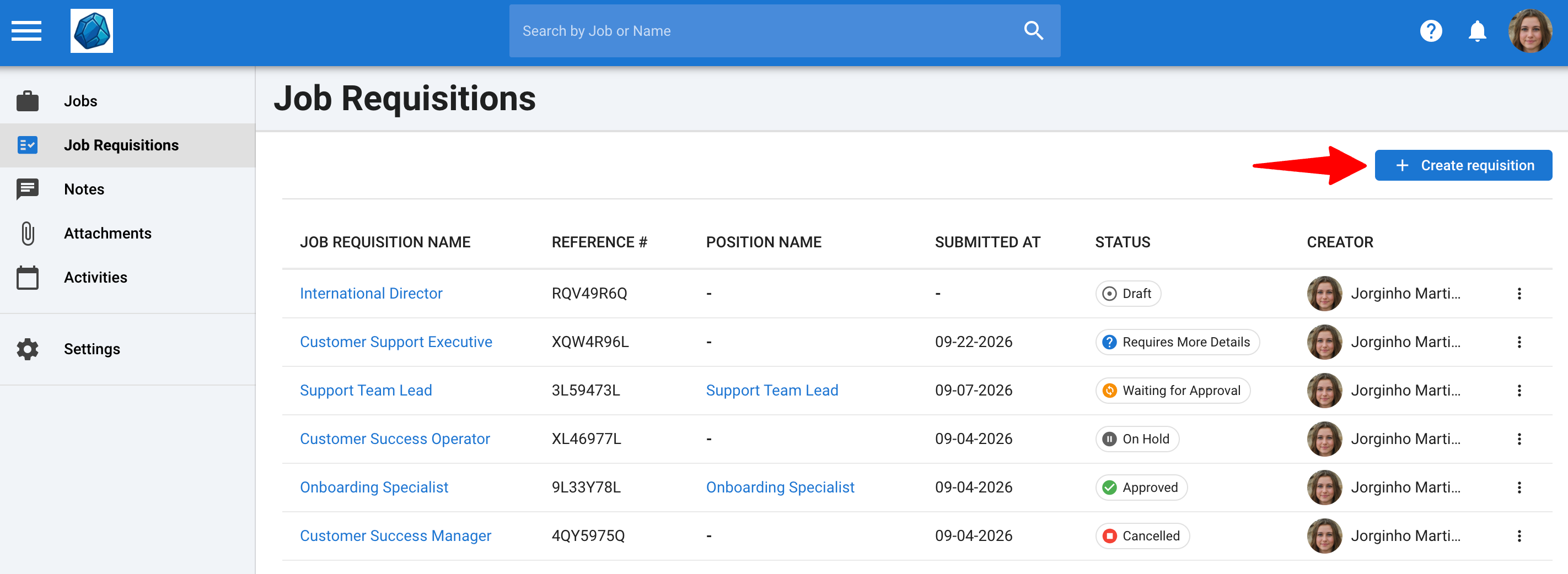Select Notes in sidebar
This screenshot has height=574, width=1568.
[127, 189]
